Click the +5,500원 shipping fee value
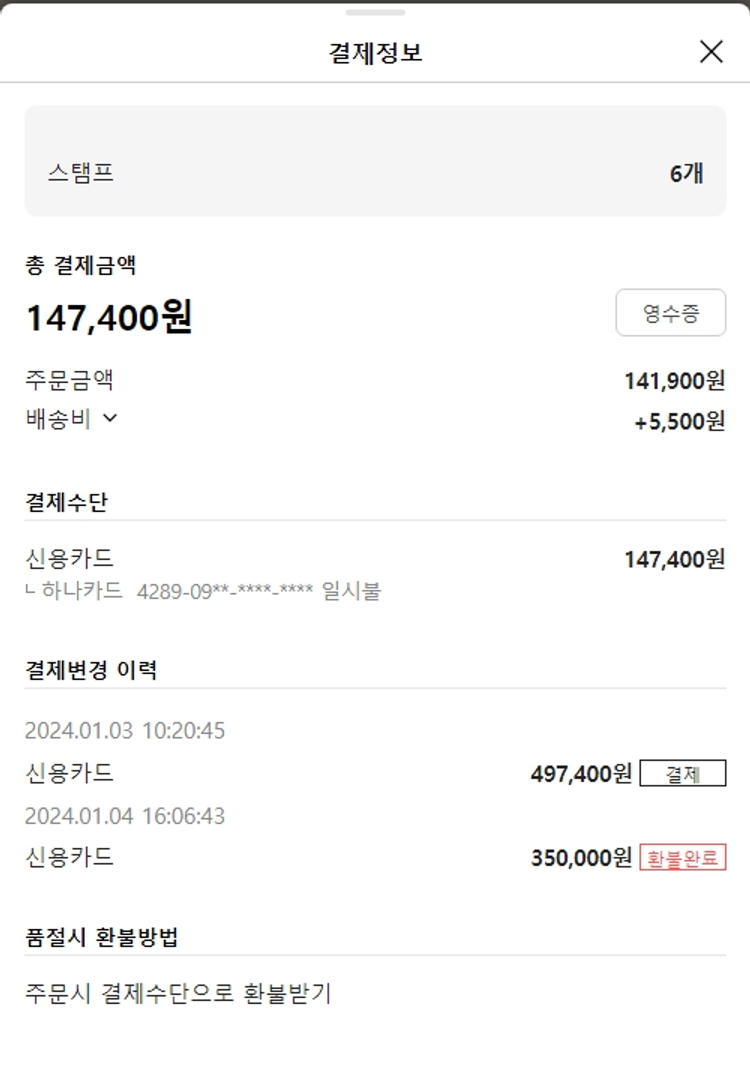The width and height of the screenshot is (750, 1076). click(679, 422)
